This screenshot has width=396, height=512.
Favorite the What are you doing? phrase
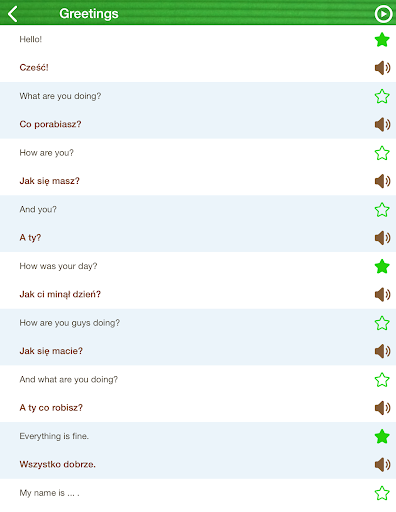click(x=382, y=96)
